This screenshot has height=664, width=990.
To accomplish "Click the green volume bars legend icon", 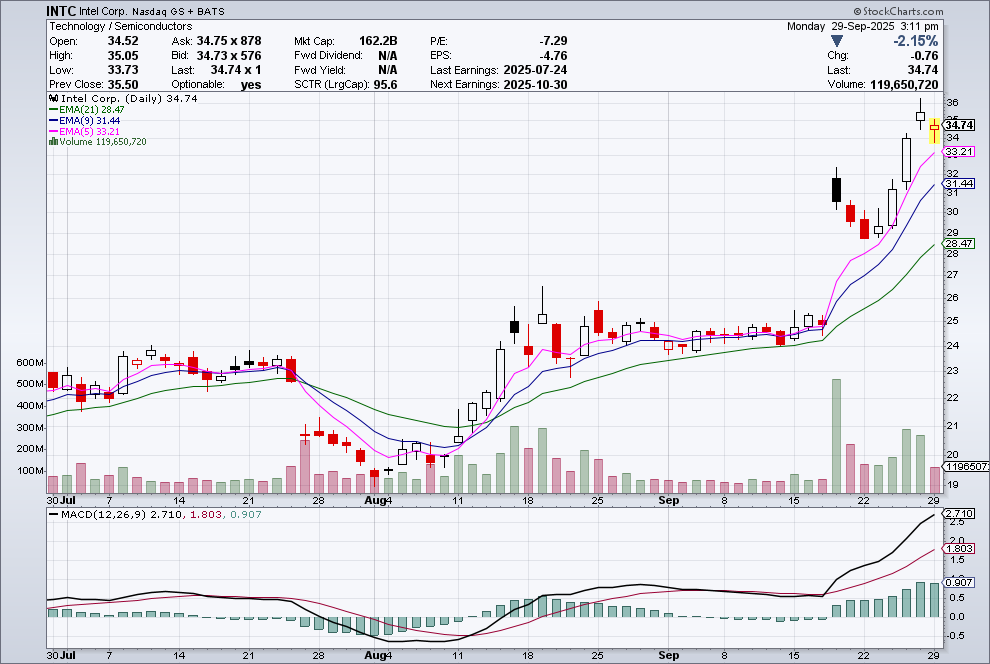I will [x=53, y=142].
